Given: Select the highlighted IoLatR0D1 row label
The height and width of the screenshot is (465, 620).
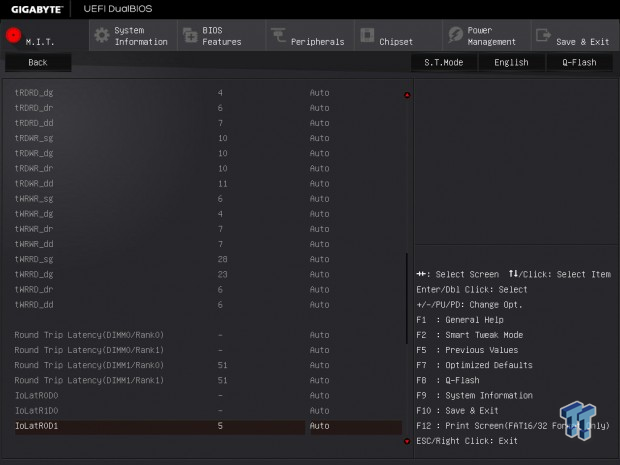Looking at the screenshot, I should point(36,426).
